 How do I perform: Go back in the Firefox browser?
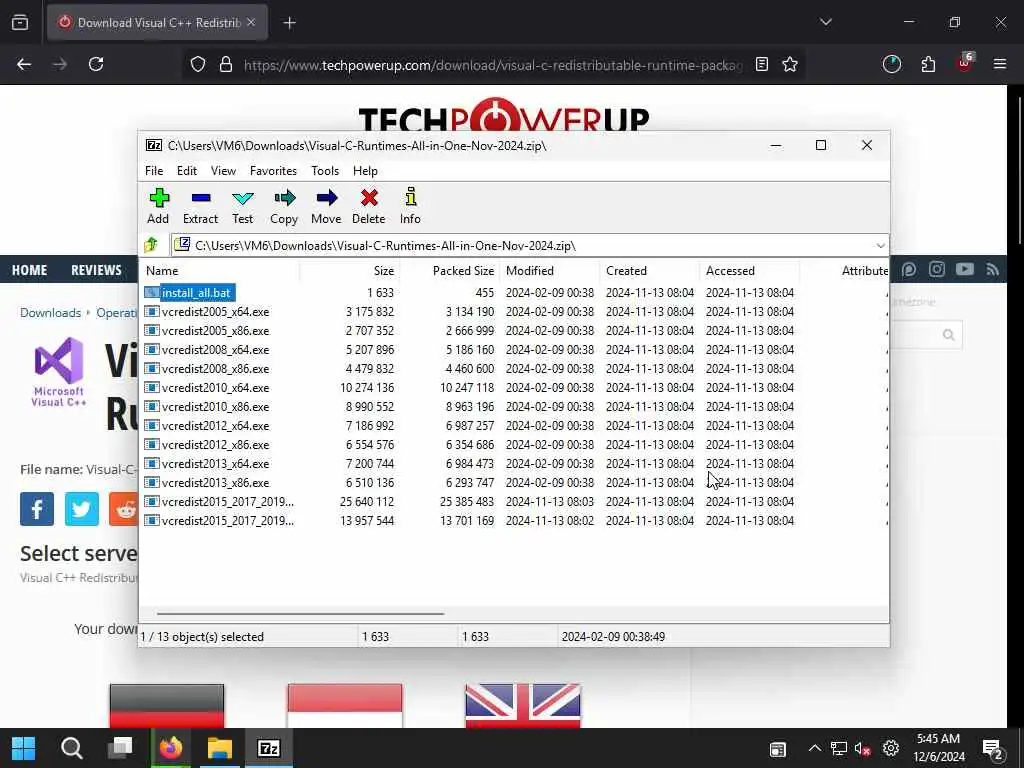click(x=24, y=64)
